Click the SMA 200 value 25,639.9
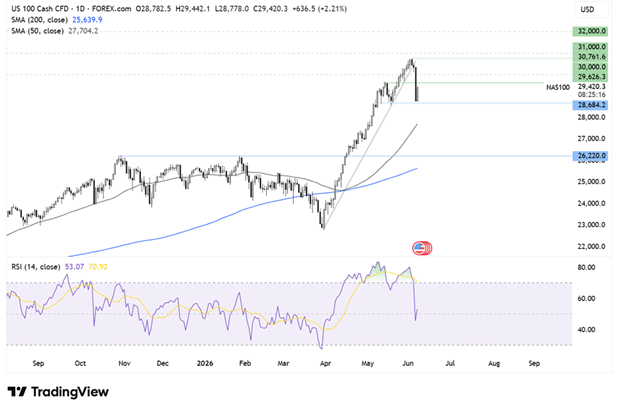Screen dimensions: 624x411 point(87,19)
